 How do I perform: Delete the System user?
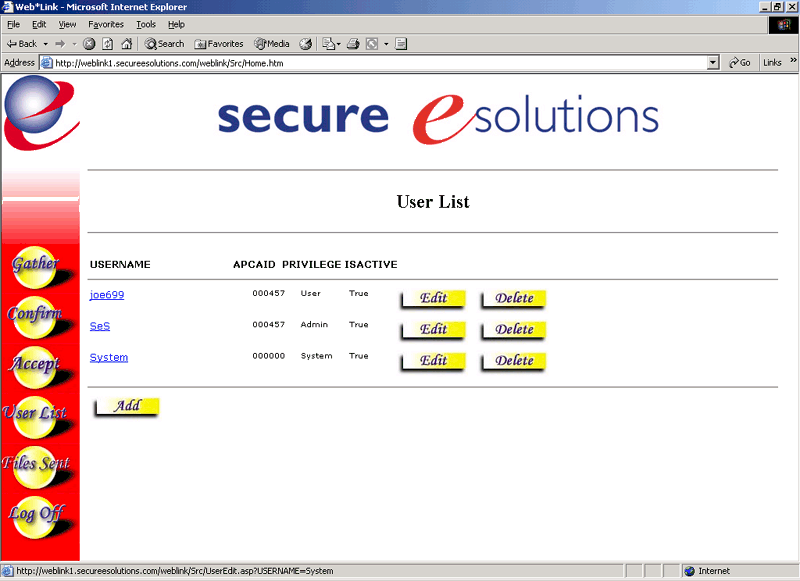(513, 361)
